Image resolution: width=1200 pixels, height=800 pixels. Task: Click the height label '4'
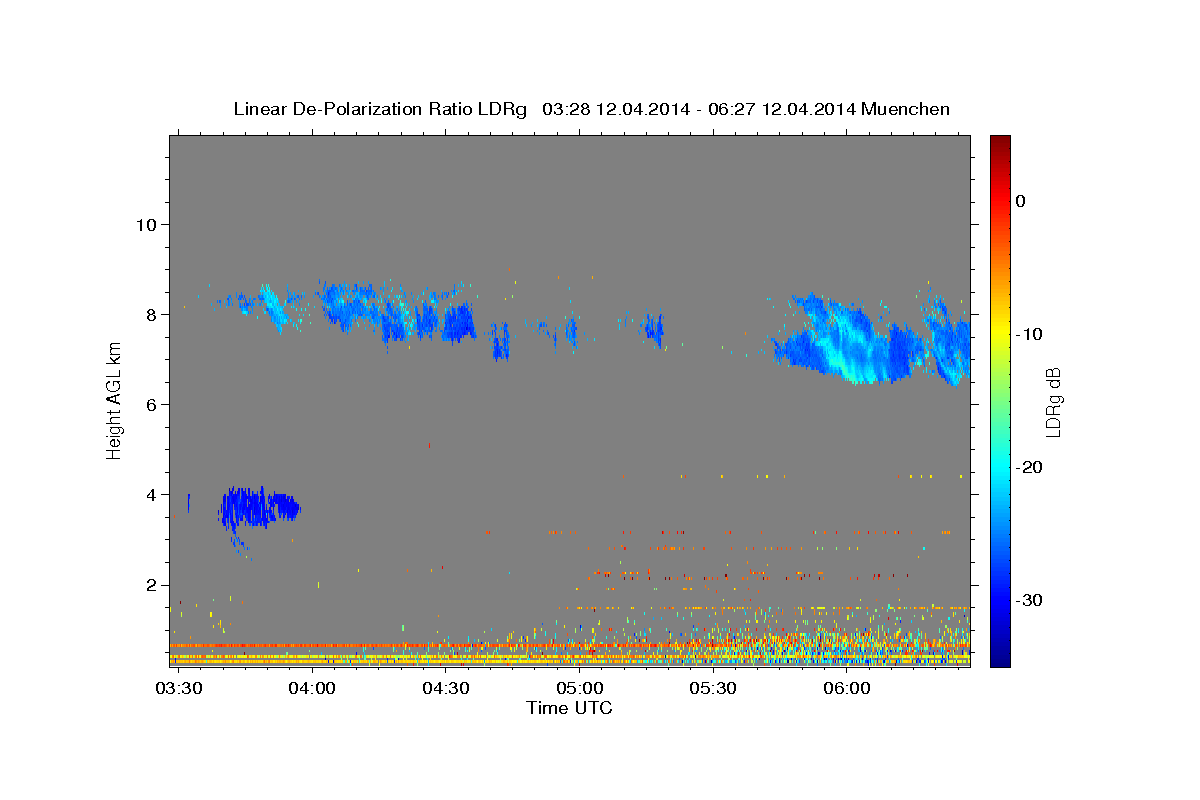pyautogui.click(x=150, y=494)
